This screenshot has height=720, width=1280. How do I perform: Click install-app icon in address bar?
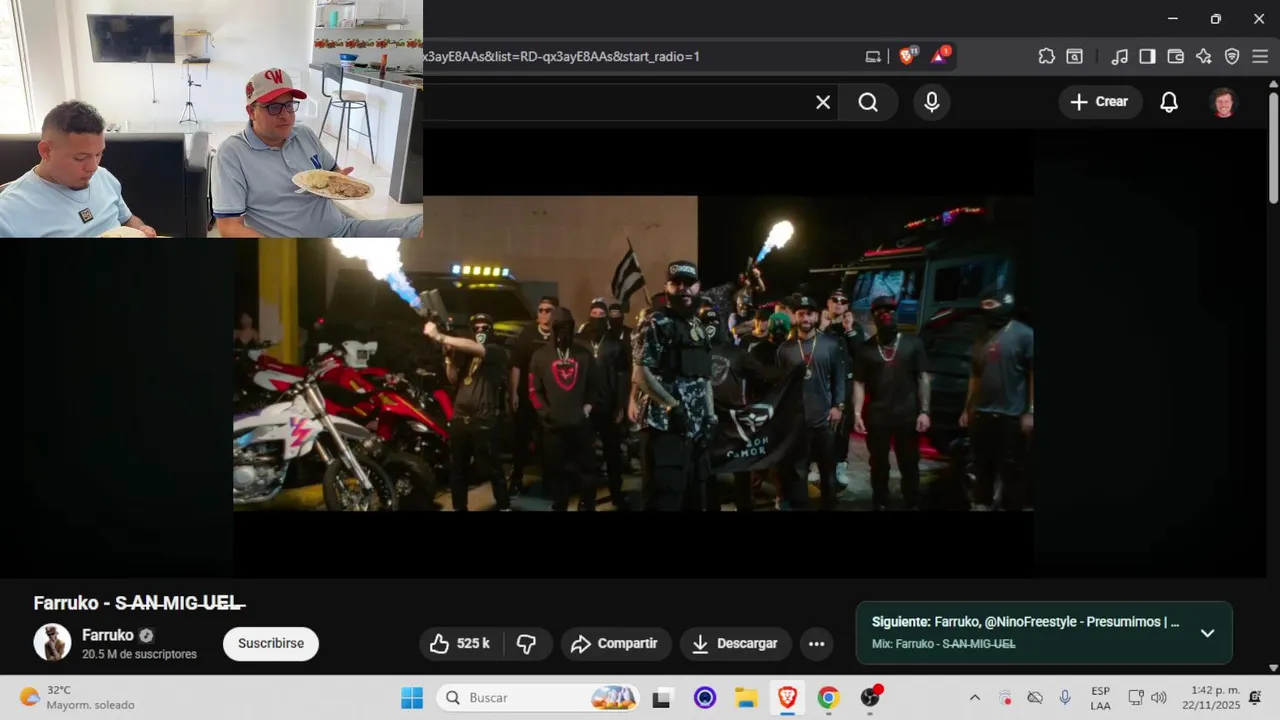(873, 57)
